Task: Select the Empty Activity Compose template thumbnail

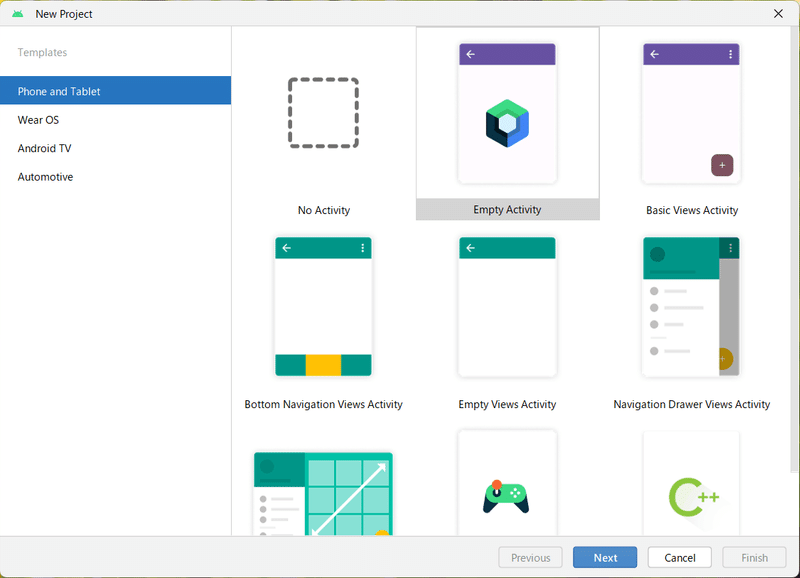Action: point(507,113)
